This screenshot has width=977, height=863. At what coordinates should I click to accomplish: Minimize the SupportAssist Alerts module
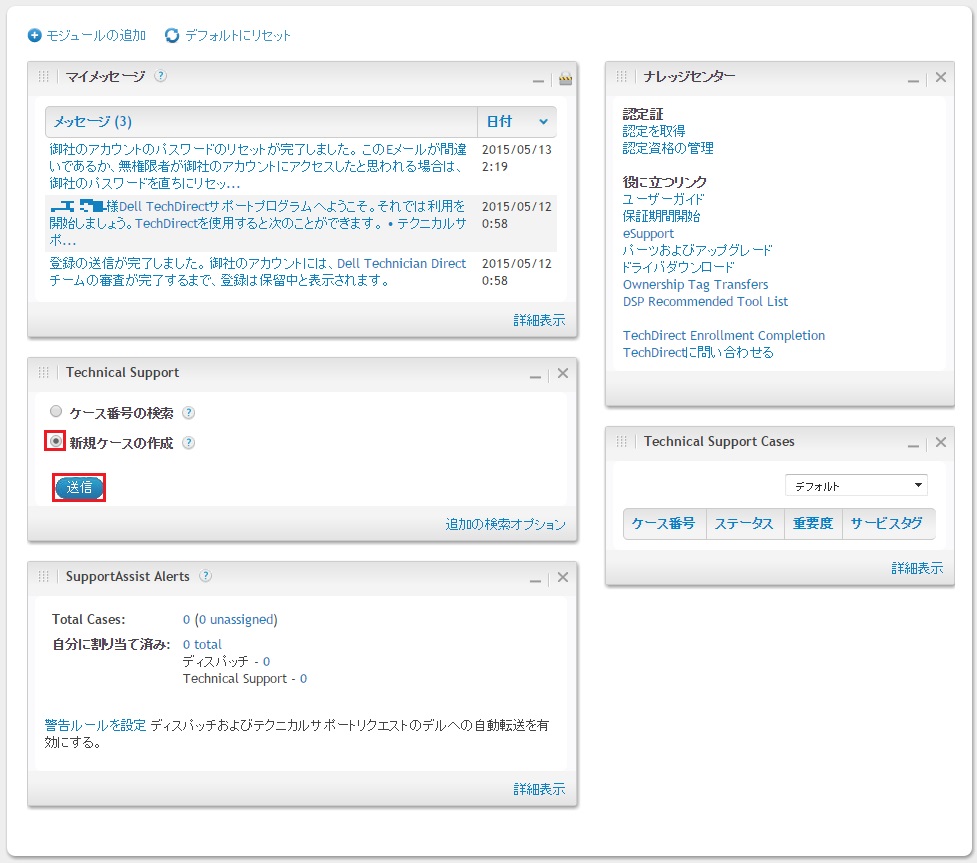(535, 581)
